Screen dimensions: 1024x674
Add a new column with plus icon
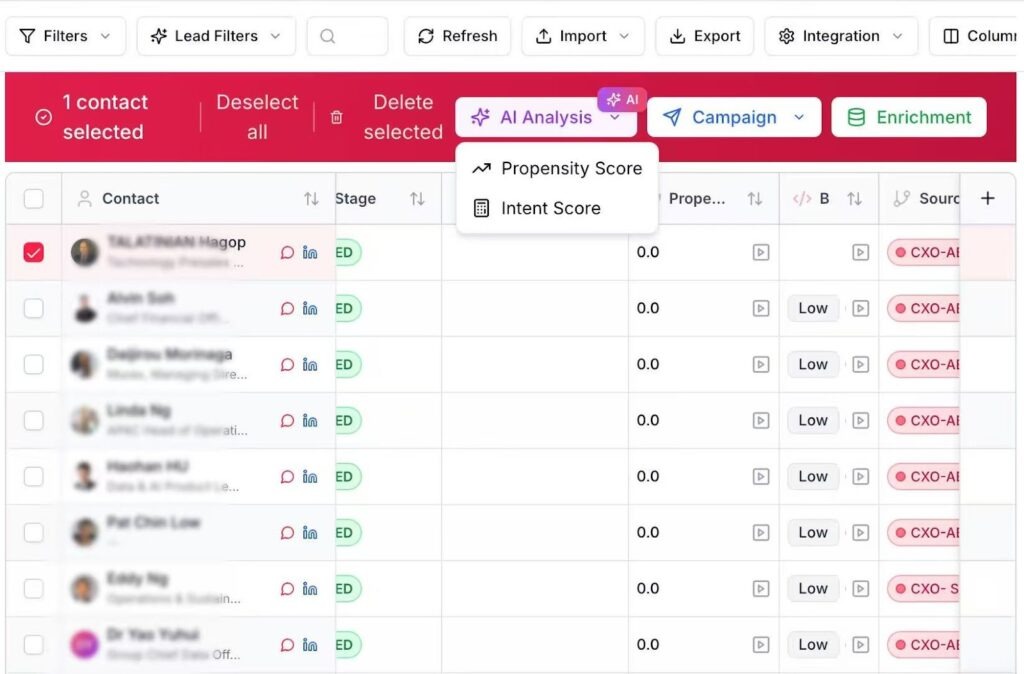[987, 198]
